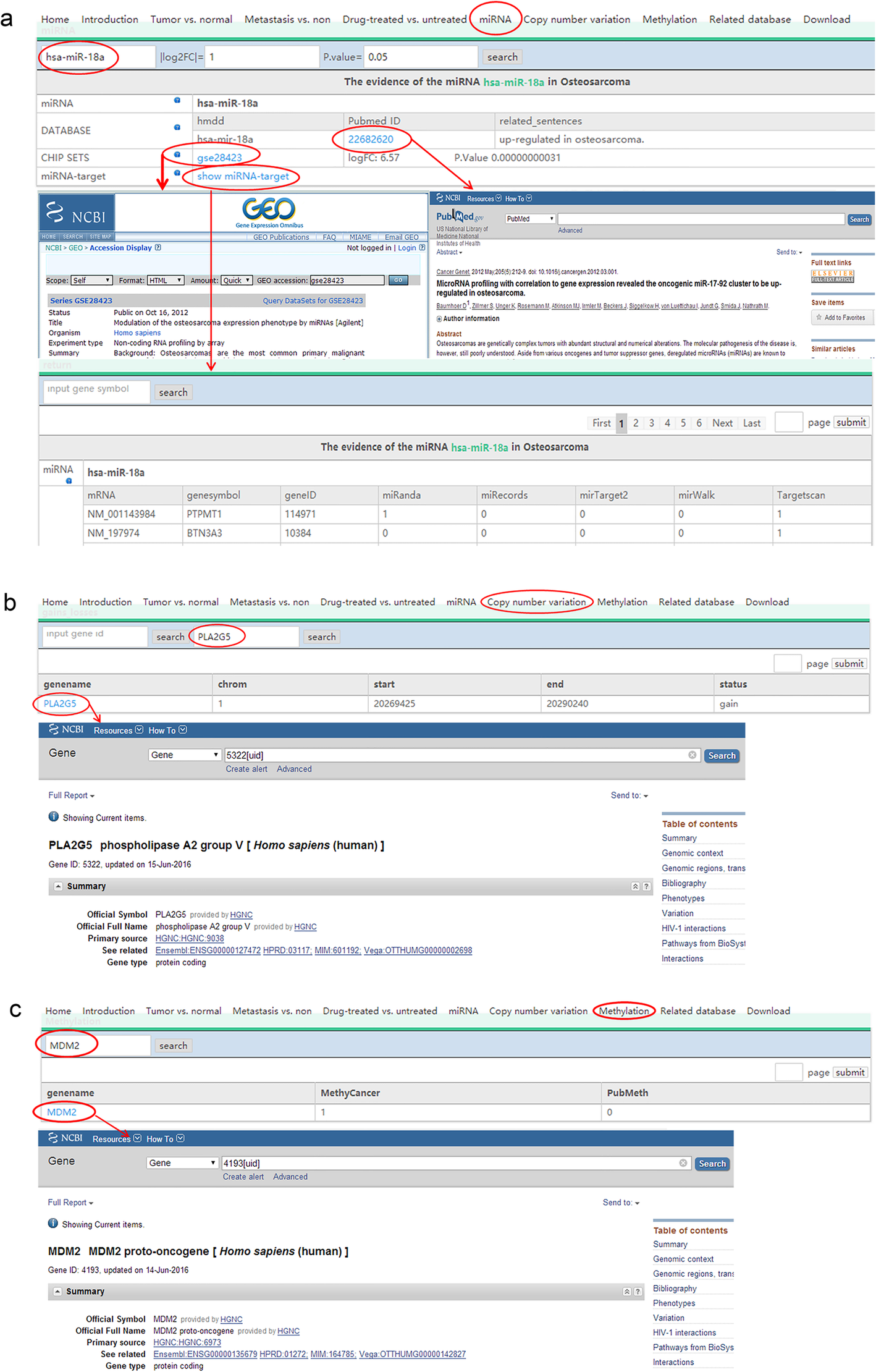Click PLA2G5 genename link in results
The width and height of the screenshot is (876, 1372).
point(60,703)
